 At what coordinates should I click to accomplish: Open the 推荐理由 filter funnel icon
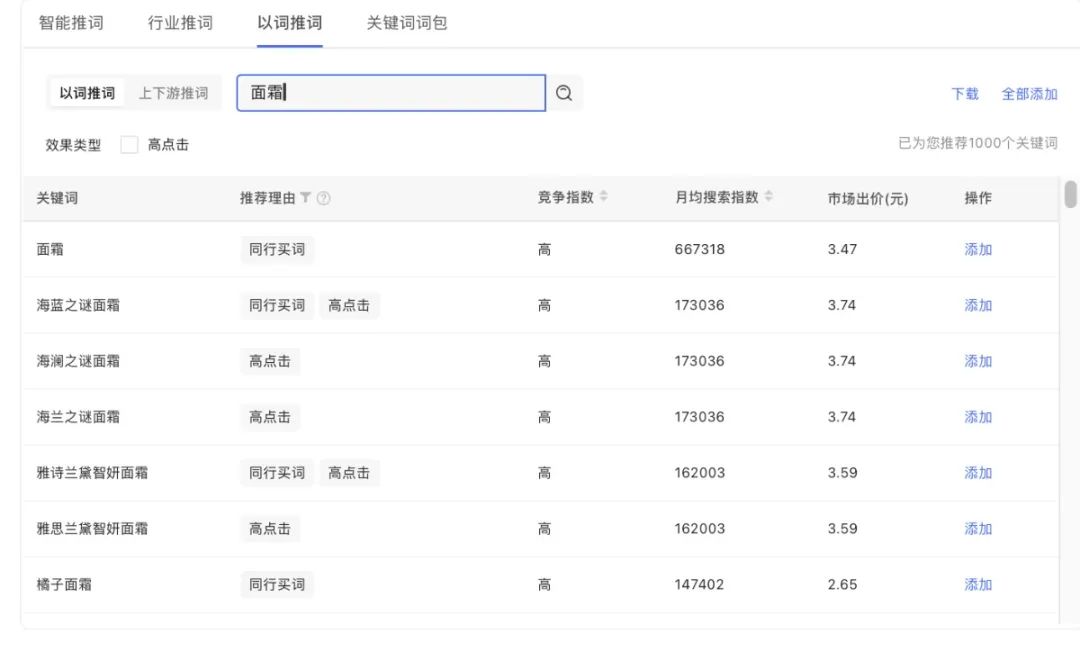pyautogui.click(x=305, y=198)
